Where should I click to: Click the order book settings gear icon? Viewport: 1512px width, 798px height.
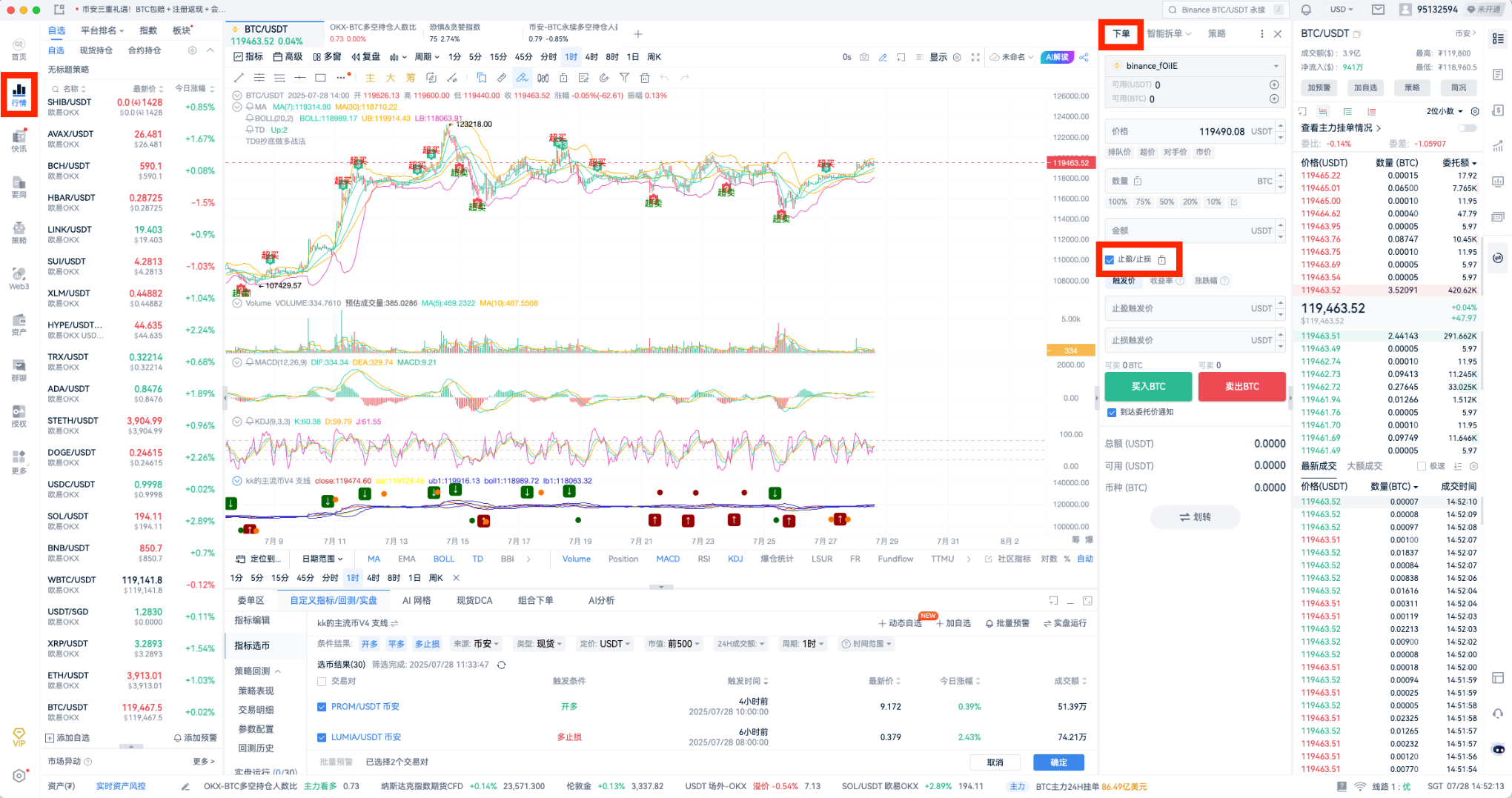click(x=1475, y=111)
